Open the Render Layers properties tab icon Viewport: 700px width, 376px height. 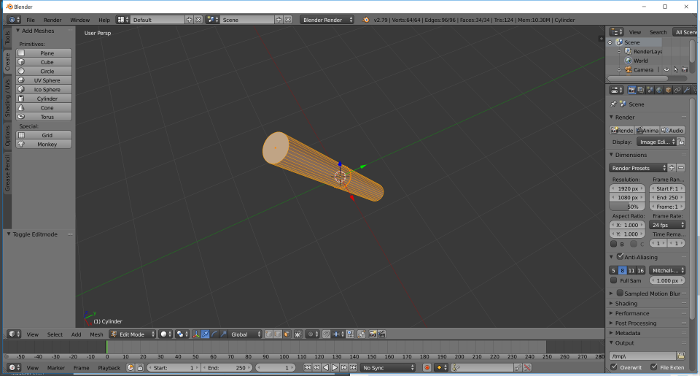click(641, 90)
